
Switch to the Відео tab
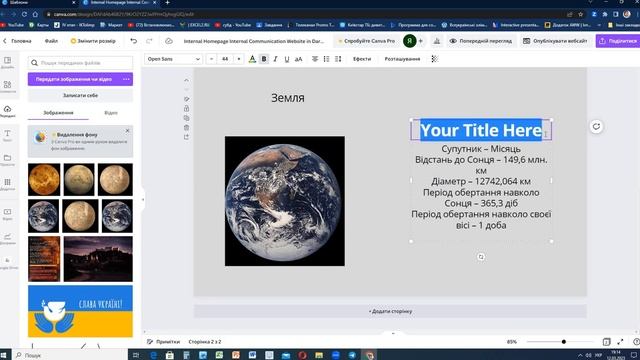111,113
